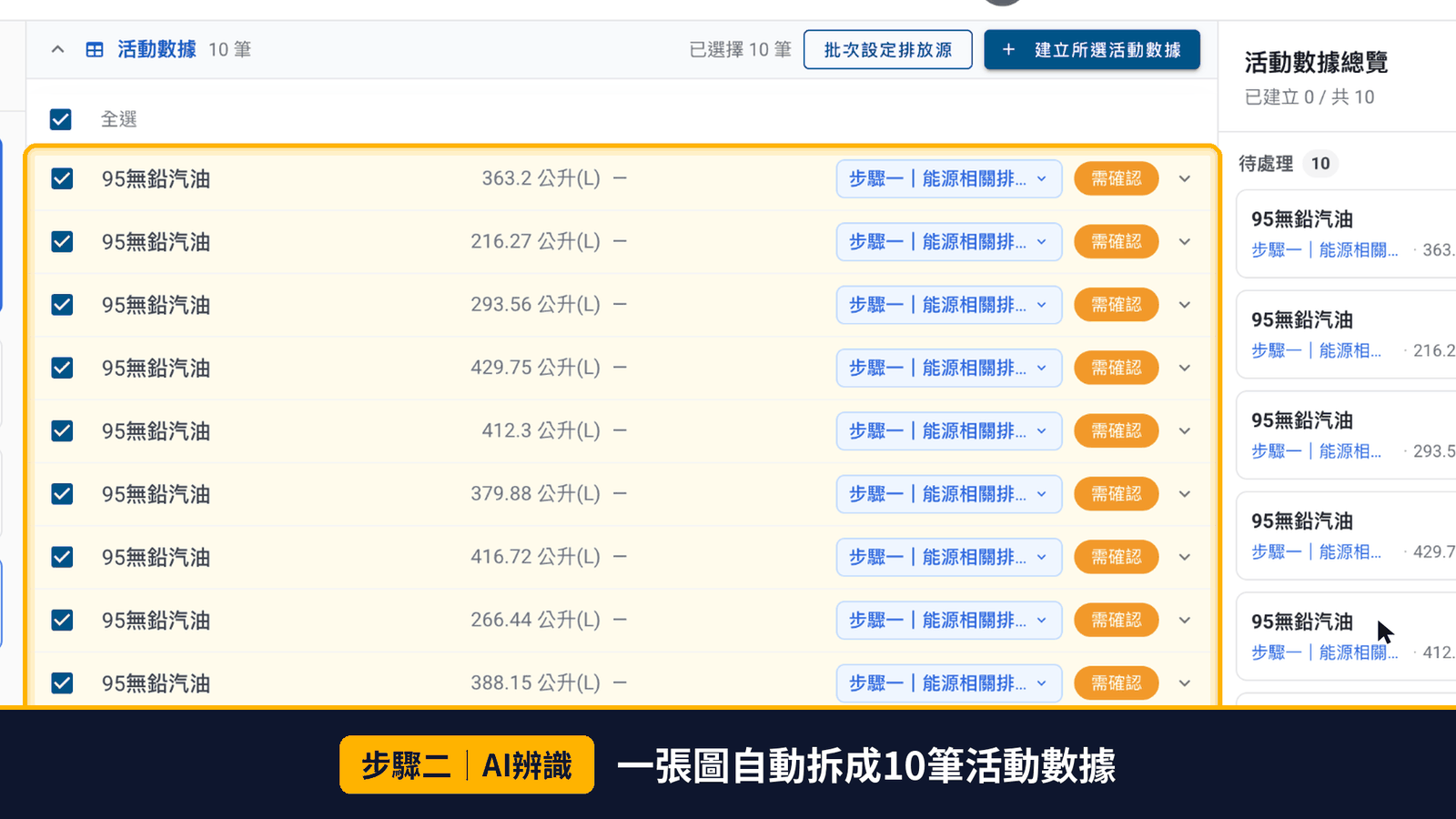Click 批次設定排放源 button
Screen dimensions: 1456x819
[888, 49]
